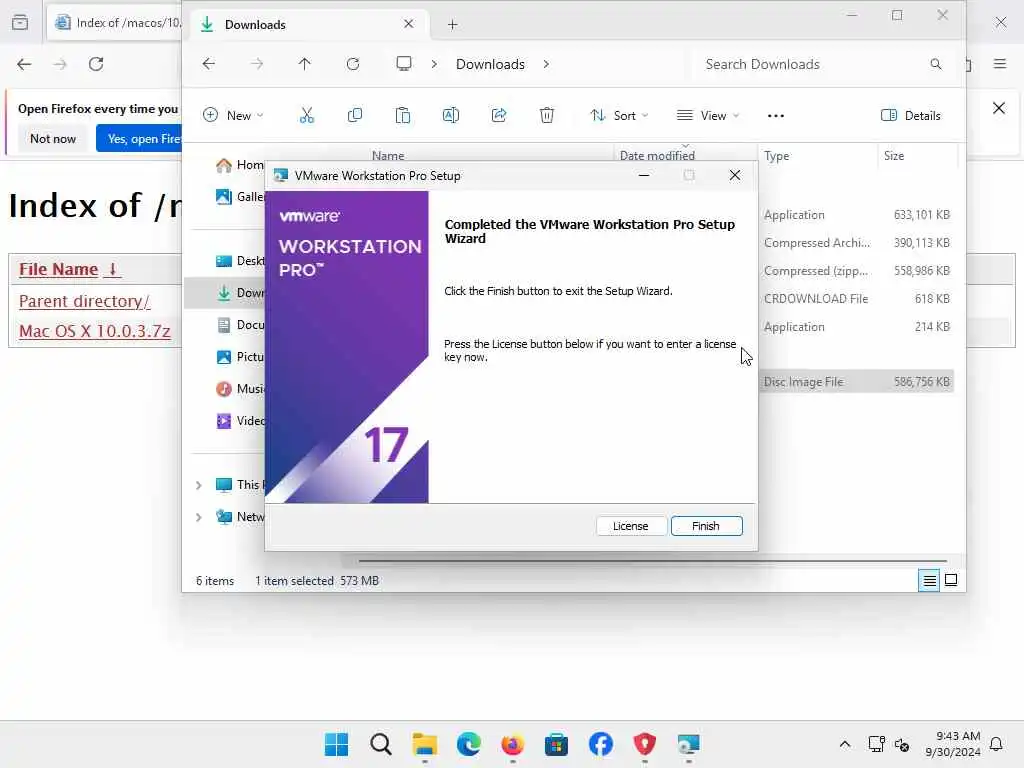Sort by the Date modified column header

[x=657, y=155]
